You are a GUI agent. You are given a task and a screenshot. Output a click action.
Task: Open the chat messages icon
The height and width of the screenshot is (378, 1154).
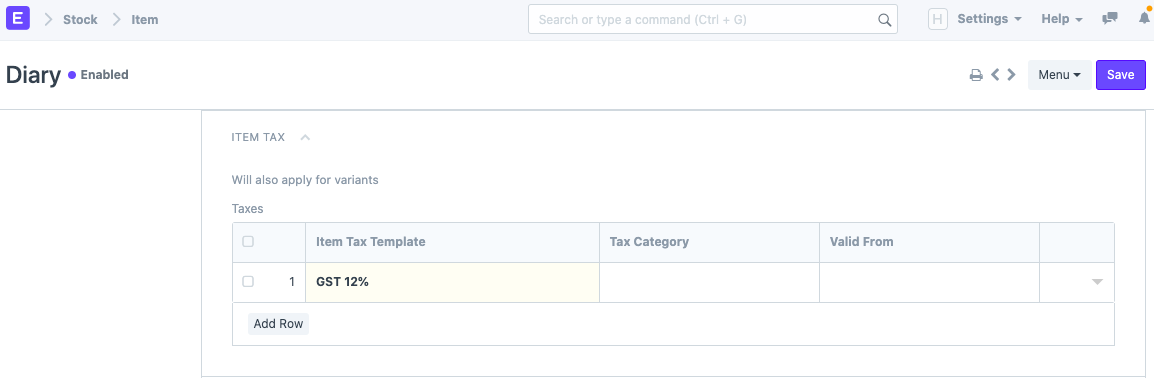tap(1109, 19)
